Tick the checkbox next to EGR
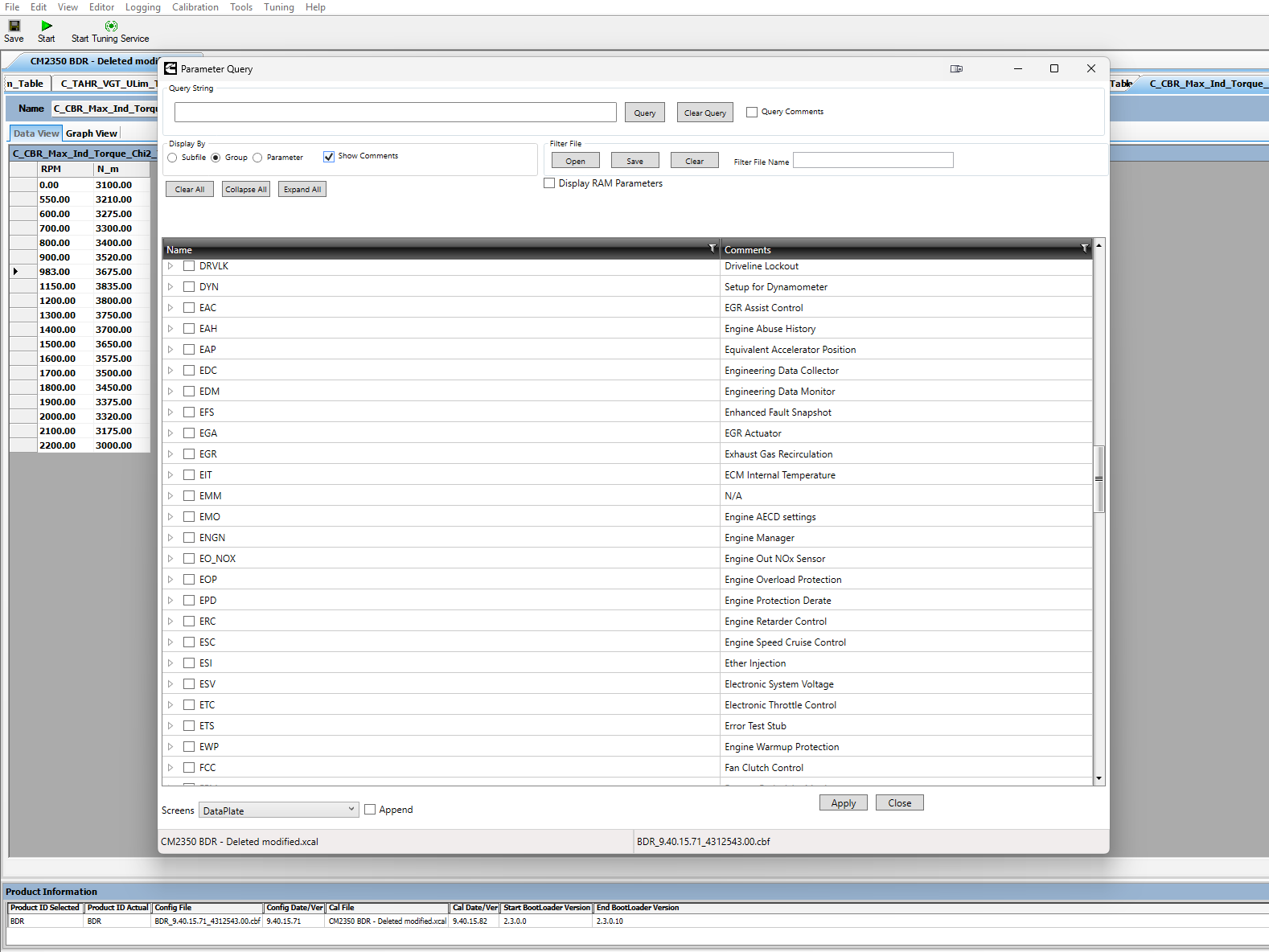Screen dimensions: 1269x952 [x=189, y=454]
